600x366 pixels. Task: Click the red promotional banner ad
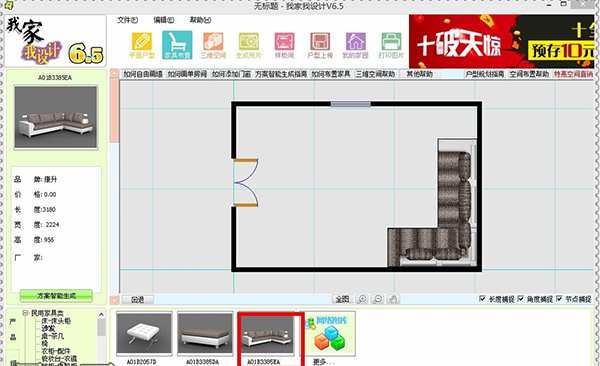pyautogui.click(x=501, y=41)
